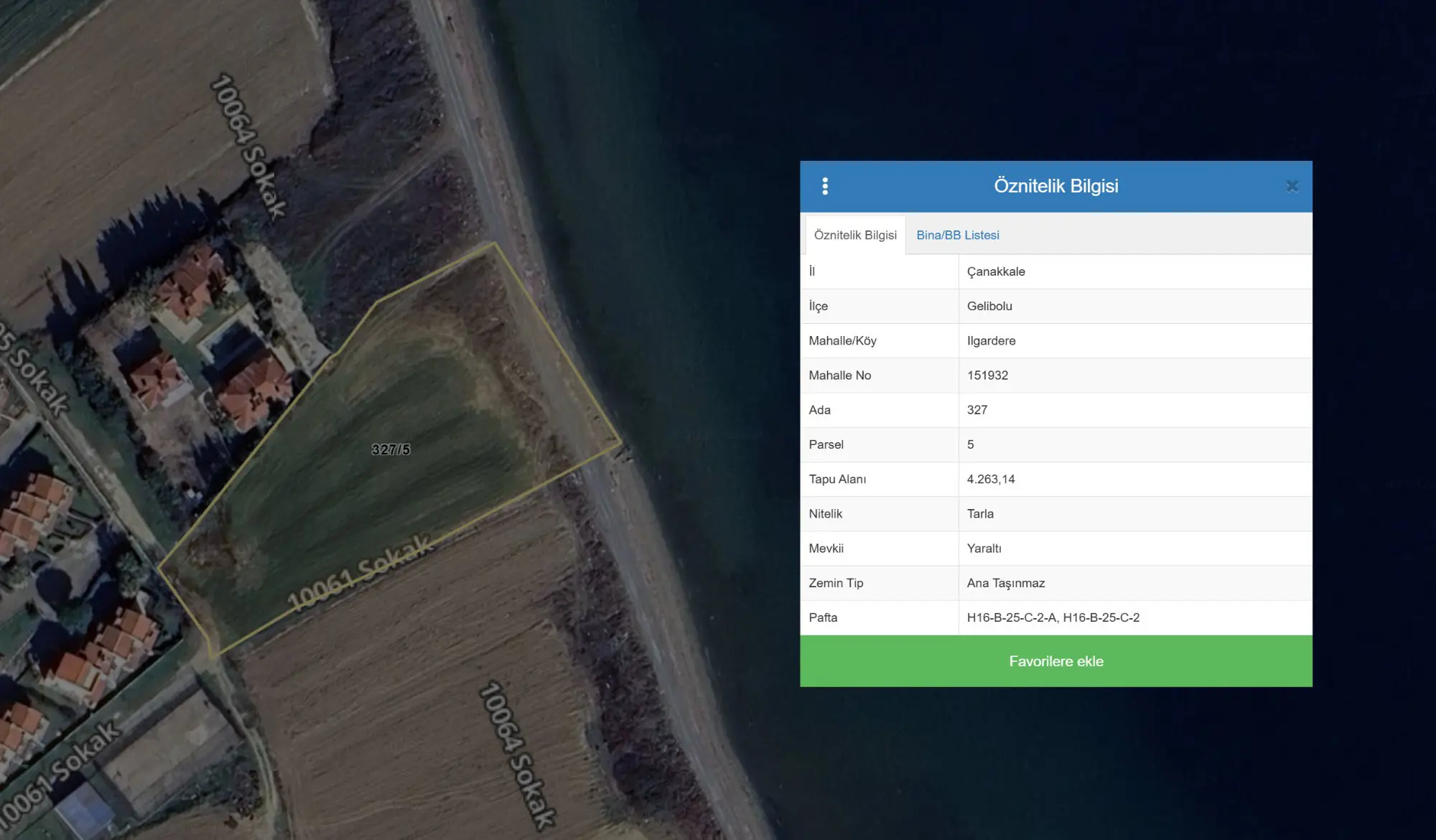Click the İlçe row label
Screen dimensions: 1436x840
pyautogui.click(x=818, y=306)
